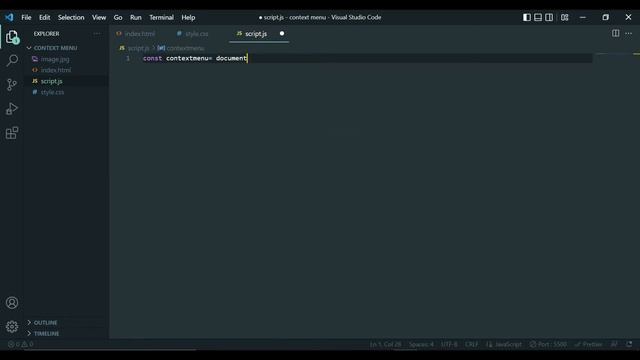Switch to the style.css tab
Screen dimensions: 640x360
tap(197, 34)
